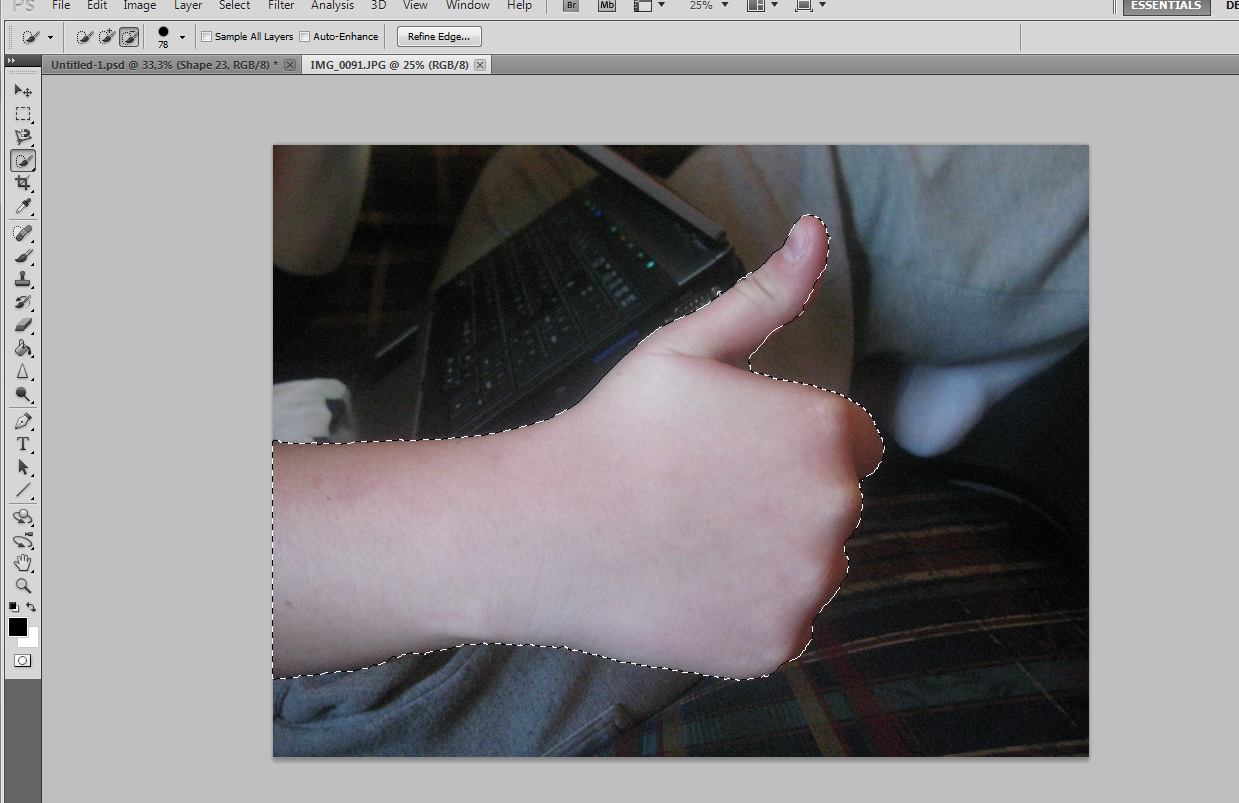Screen dimensions: 1239x803
Task: Select the 3D Camera Rotate tool
Action: pos(23,540)
